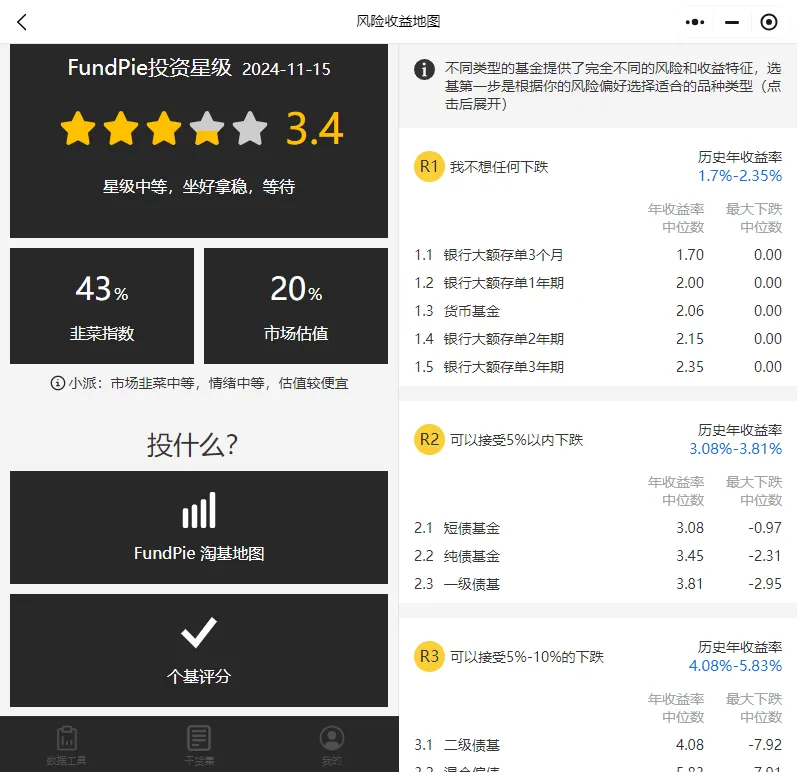Open the three-dots more menu
The width and height of the screenshot is (797, 772).
[x=695, y=22]
